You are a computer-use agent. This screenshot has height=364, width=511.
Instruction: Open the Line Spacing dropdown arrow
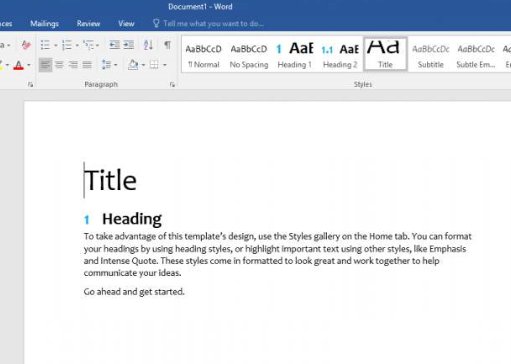tap(115, 65)
